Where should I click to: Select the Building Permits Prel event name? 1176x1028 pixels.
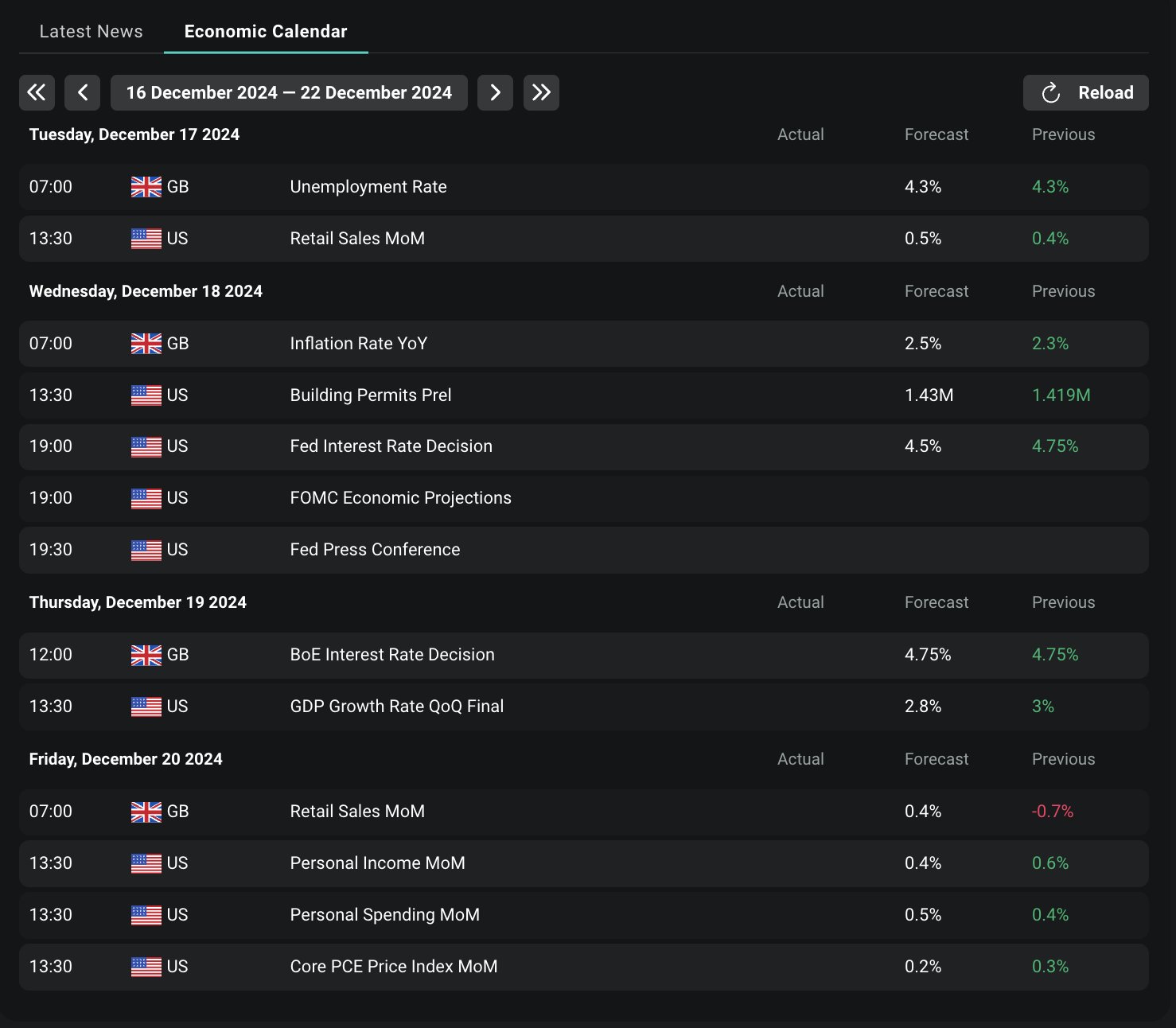[x=371, y=395]
